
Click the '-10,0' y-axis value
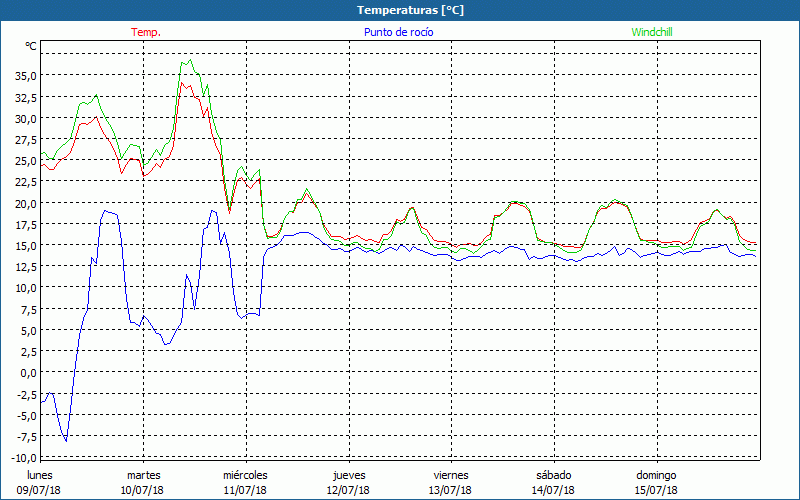(x=24, y=458)
